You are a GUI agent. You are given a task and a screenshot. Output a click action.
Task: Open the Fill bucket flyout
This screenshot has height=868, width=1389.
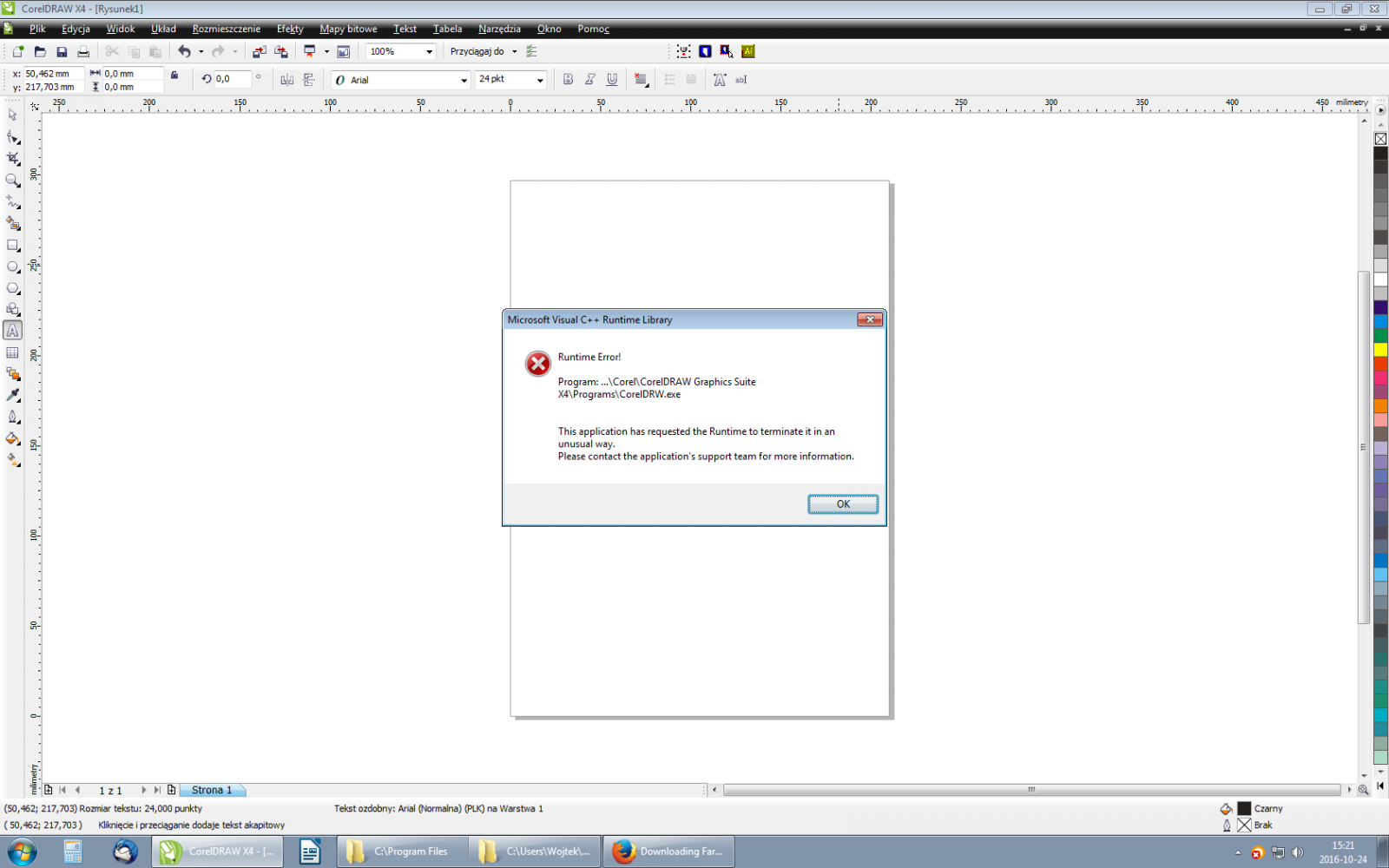pyautogui.click(x=12, y=439)
